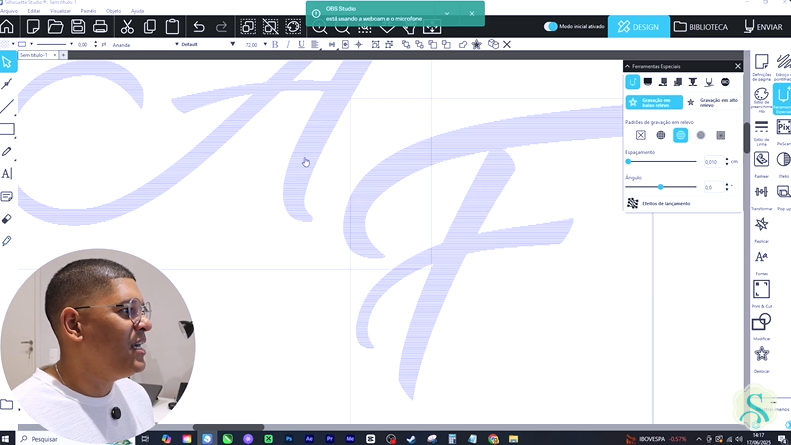
Task: Open the Visualizar menu
Action: [60, 11]
